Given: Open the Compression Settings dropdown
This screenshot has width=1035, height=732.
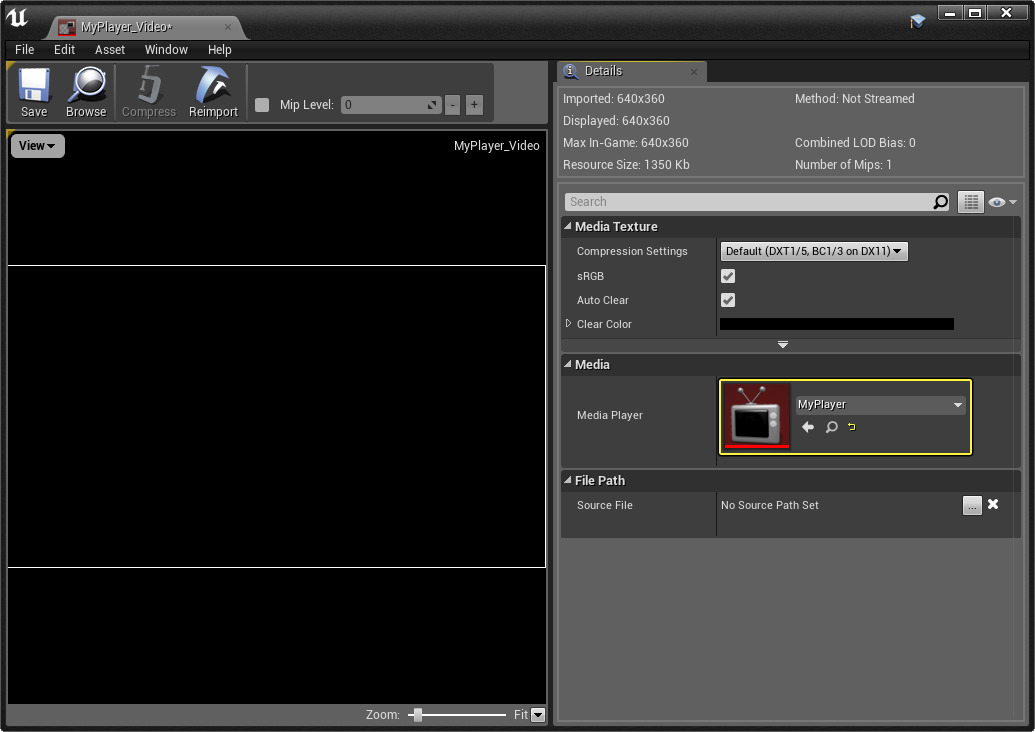Looking at the screenshot, I should pos(814,252).
